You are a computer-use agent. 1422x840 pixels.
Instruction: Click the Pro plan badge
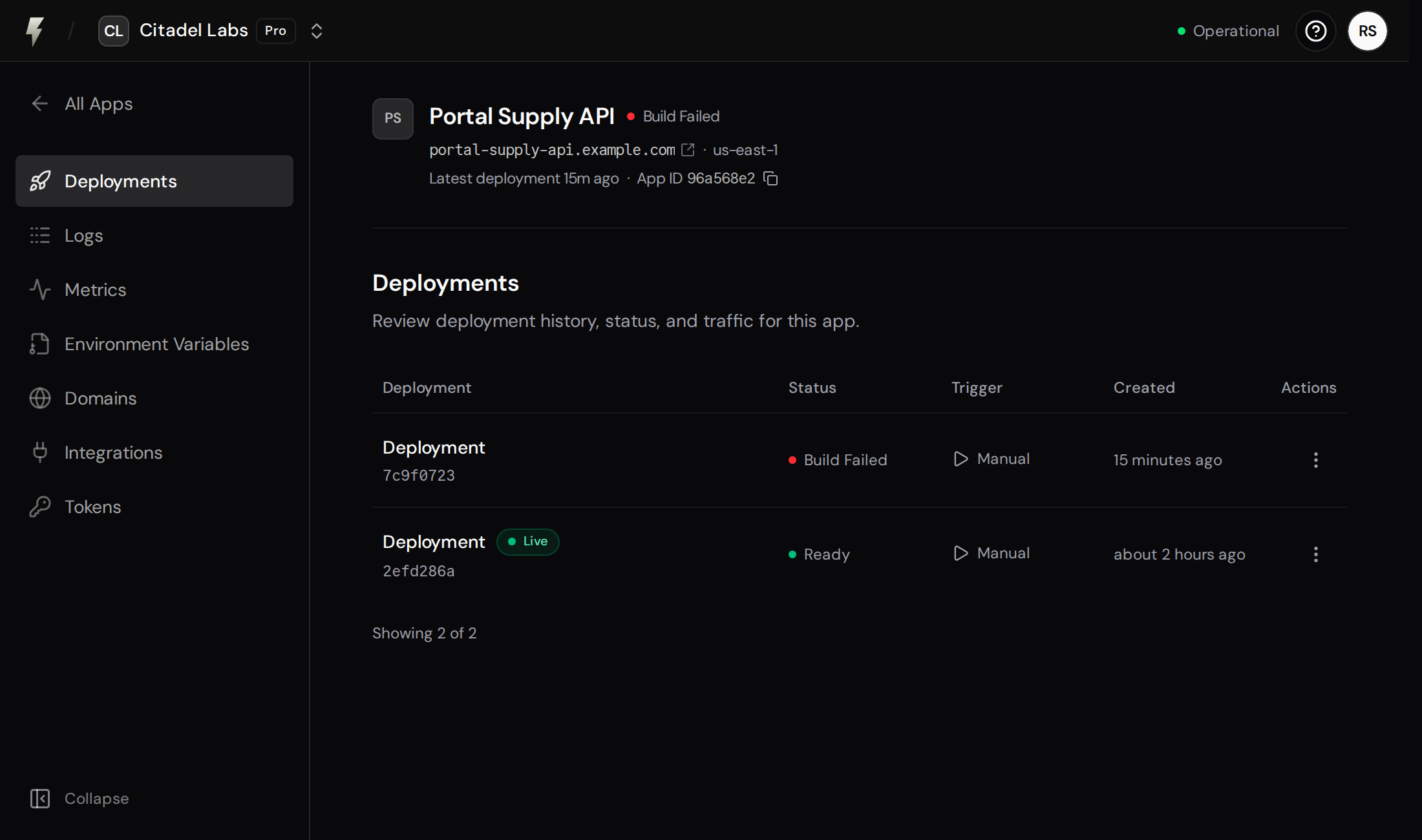click(x=276, y=31)
